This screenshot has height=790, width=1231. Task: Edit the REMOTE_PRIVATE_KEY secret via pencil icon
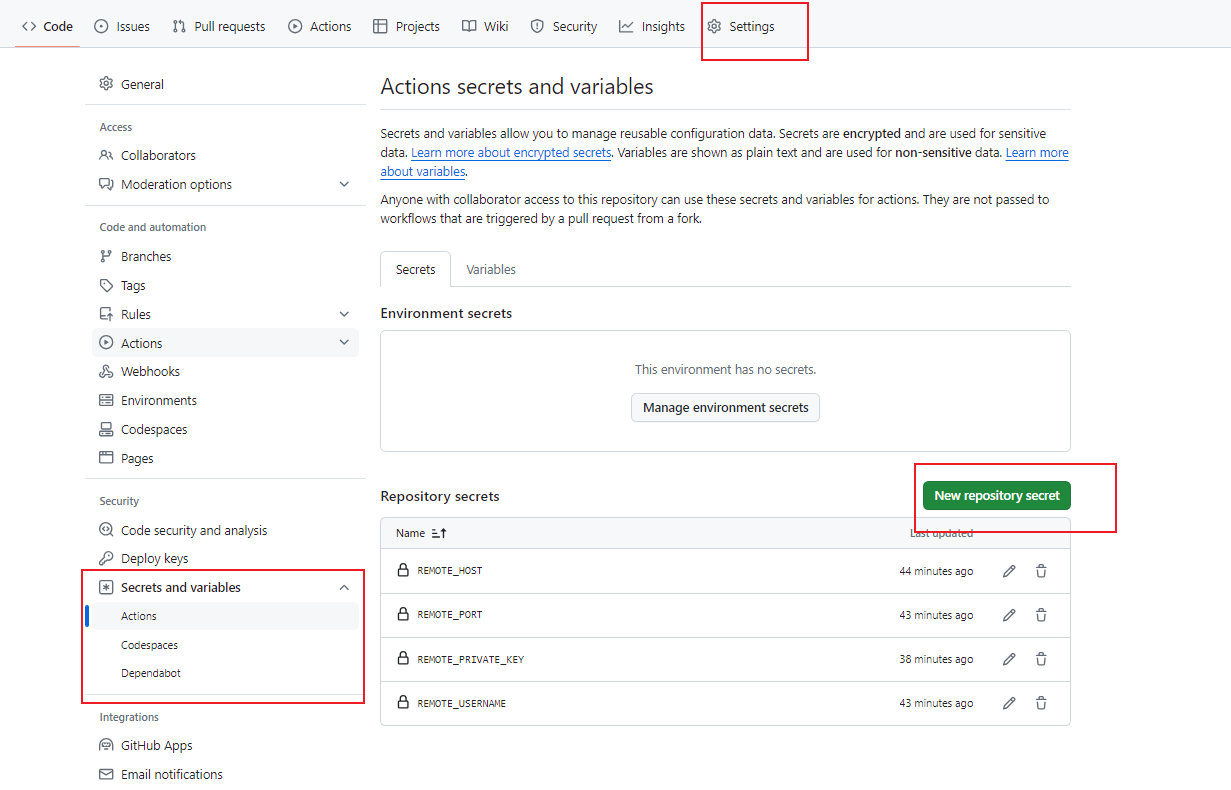[1009, 659]
